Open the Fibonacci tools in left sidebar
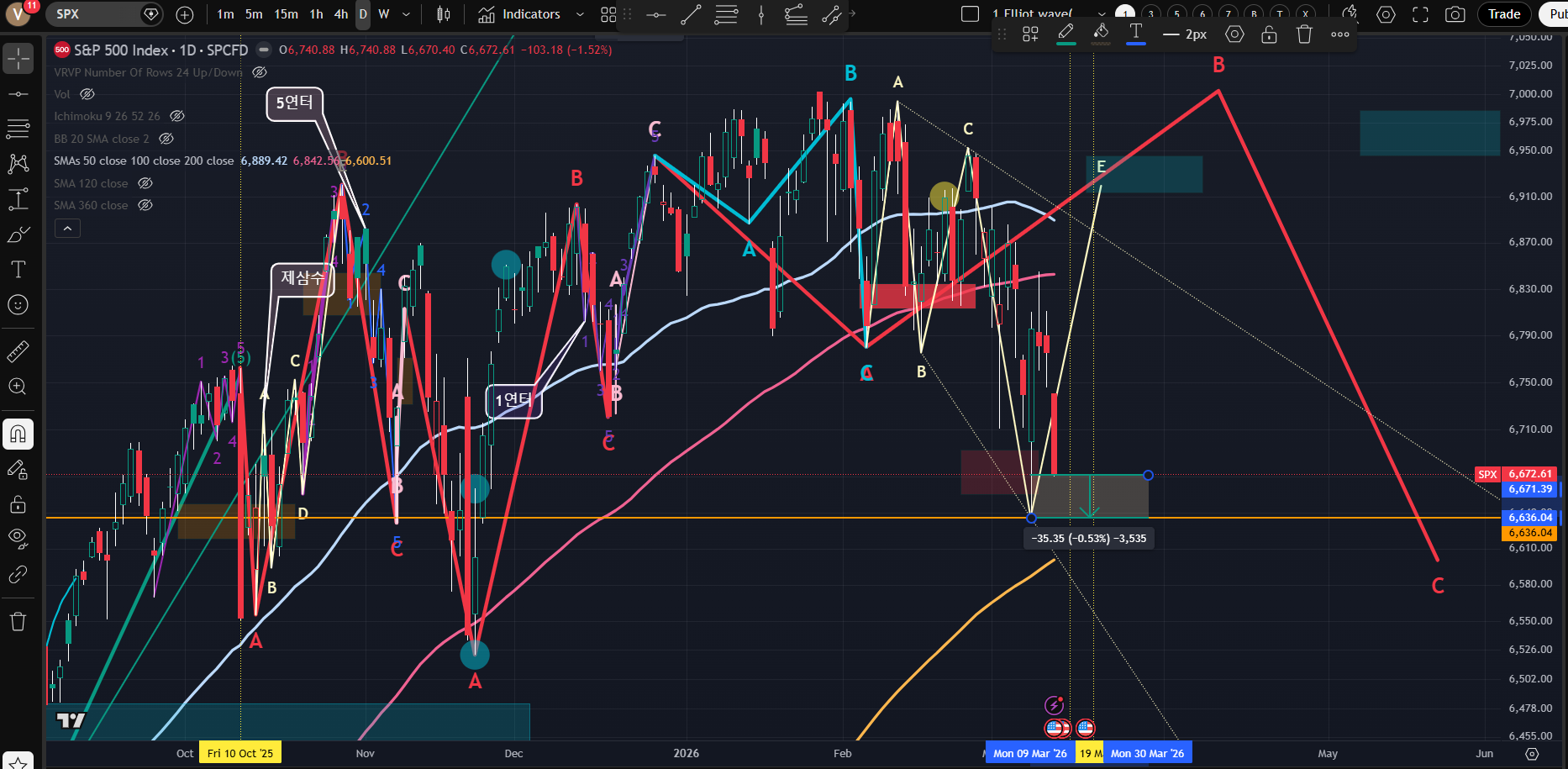 [18, 129]
